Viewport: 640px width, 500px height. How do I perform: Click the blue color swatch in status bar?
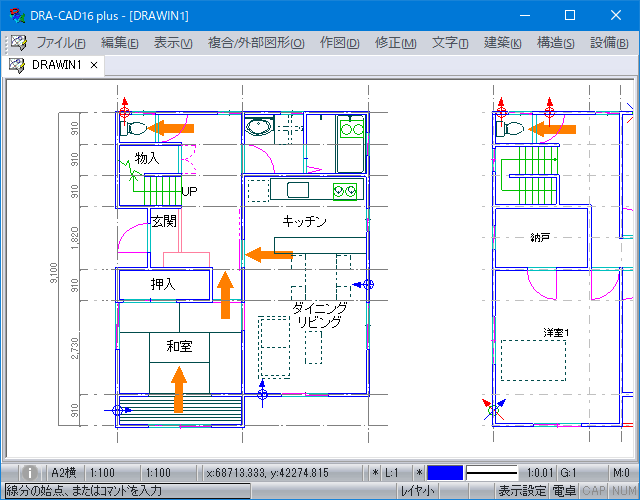[x=445, y=472]
